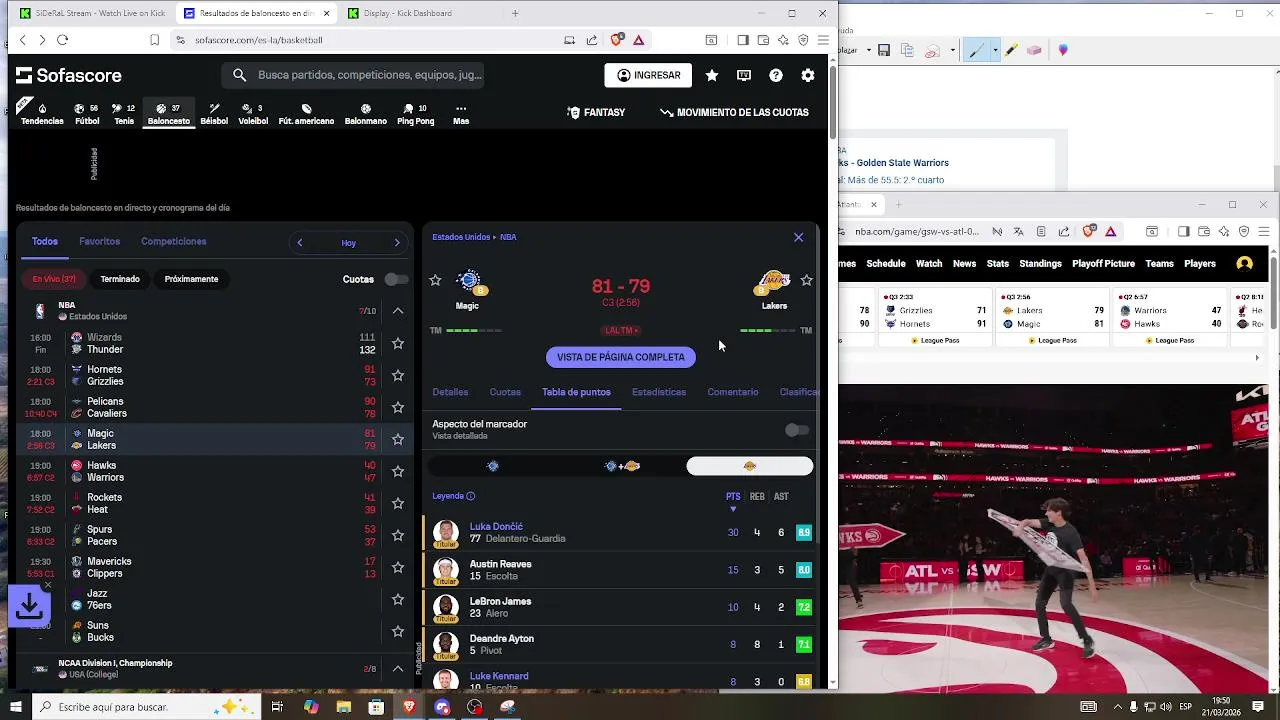The image size is (1280, 720).
Task: Select the eraser tool in snipping window
Action: tap(1034, 50)
